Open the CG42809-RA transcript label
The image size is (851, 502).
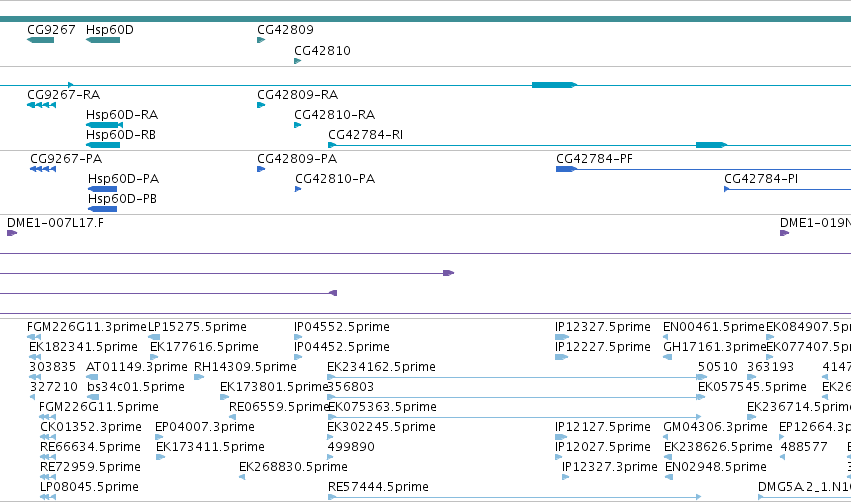[x=297, y=94]
